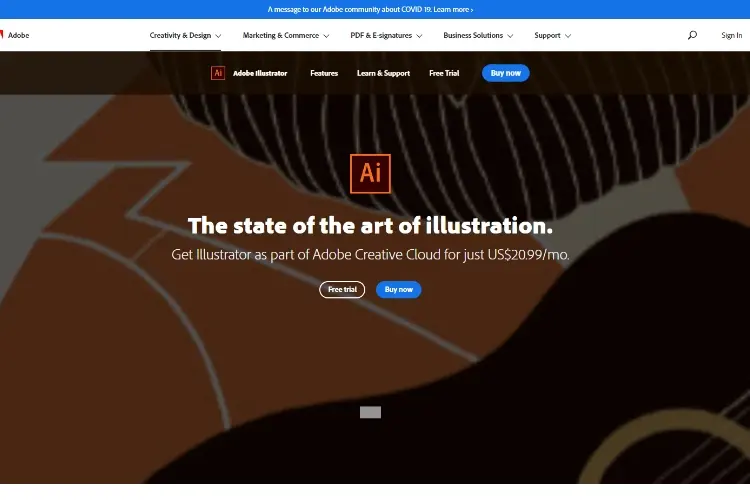750x500 pixels.
Task: Open the search magnifier icon
Action: 692,35
